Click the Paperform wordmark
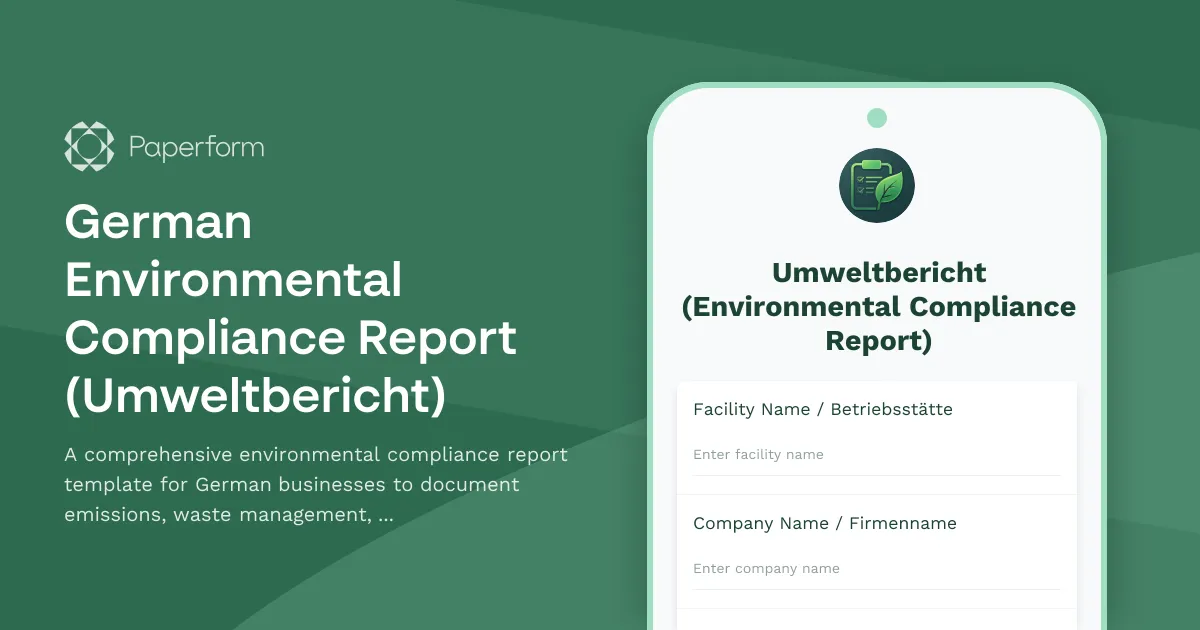Image resolution: width=1200 pixels, height=630 pixels. coord(196,146)
